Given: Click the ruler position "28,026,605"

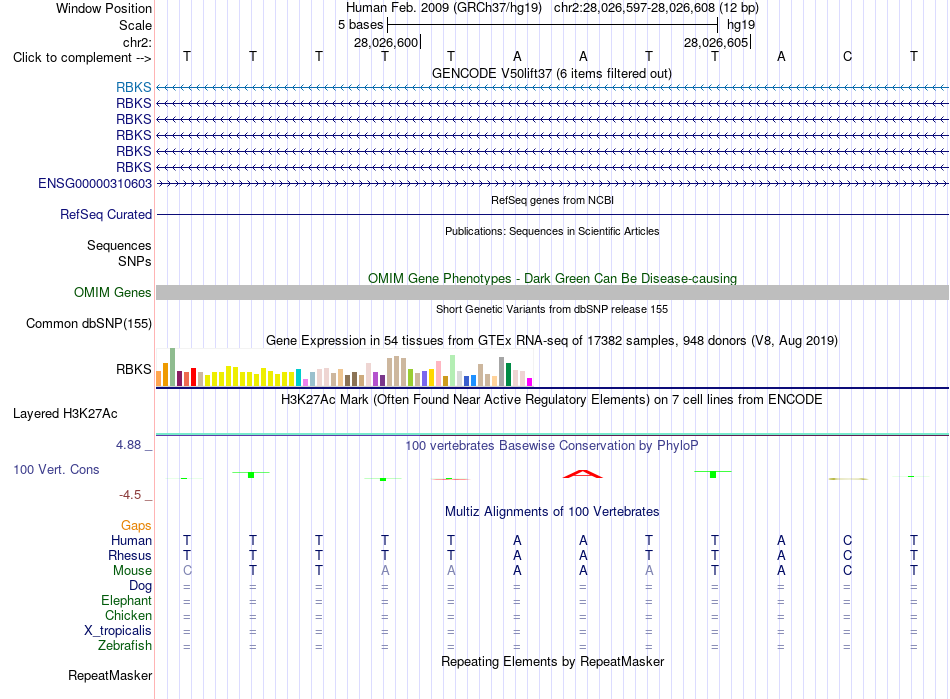Looking at the screenshot, I should click(x=716, y=42).
